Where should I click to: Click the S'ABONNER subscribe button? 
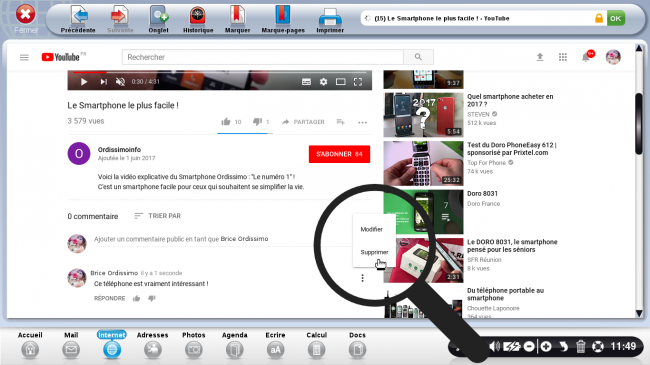[x=339, y=154]
